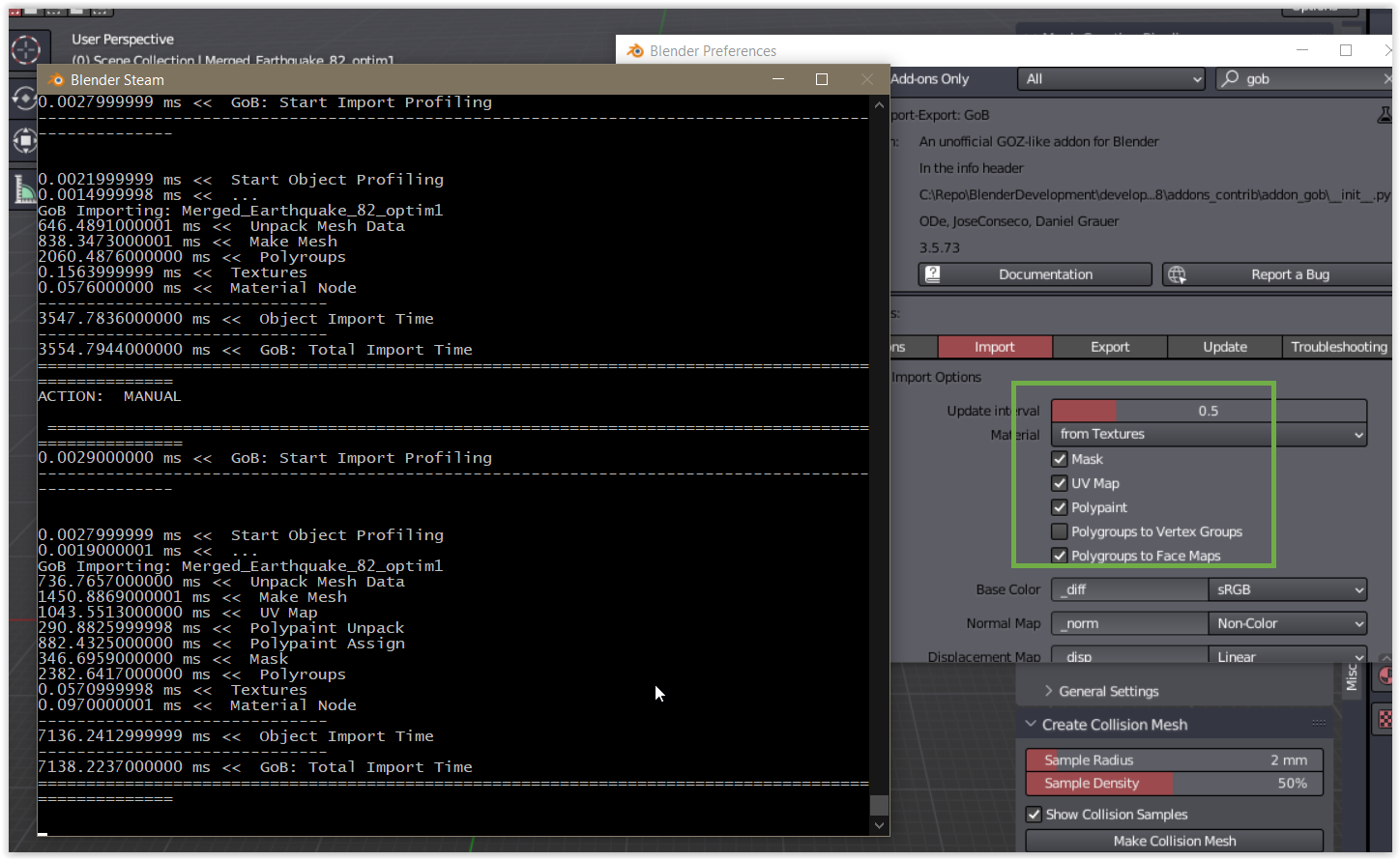Toggle Show Collision Samples checkbox

(1035, 815)
